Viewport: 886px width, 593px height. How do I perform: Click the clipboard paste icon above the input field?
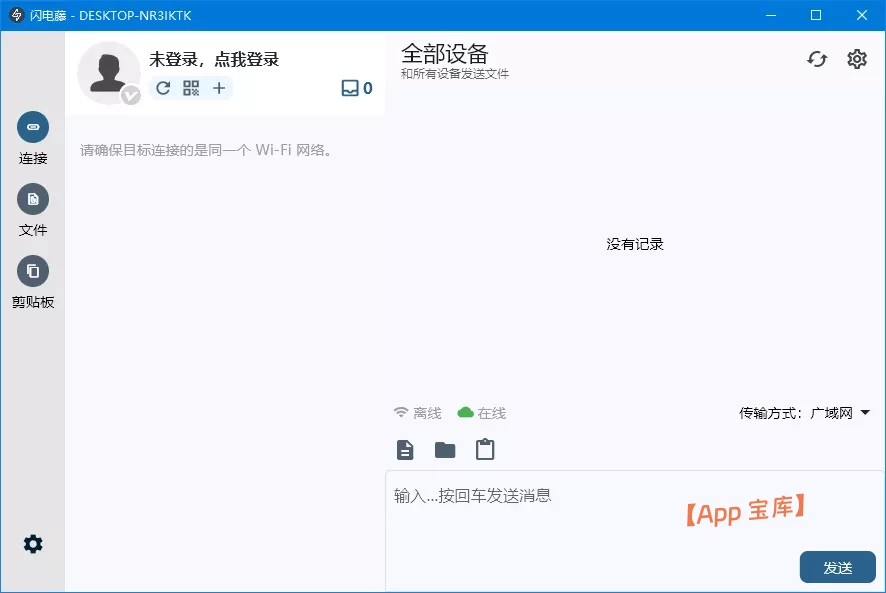[484, 449]
